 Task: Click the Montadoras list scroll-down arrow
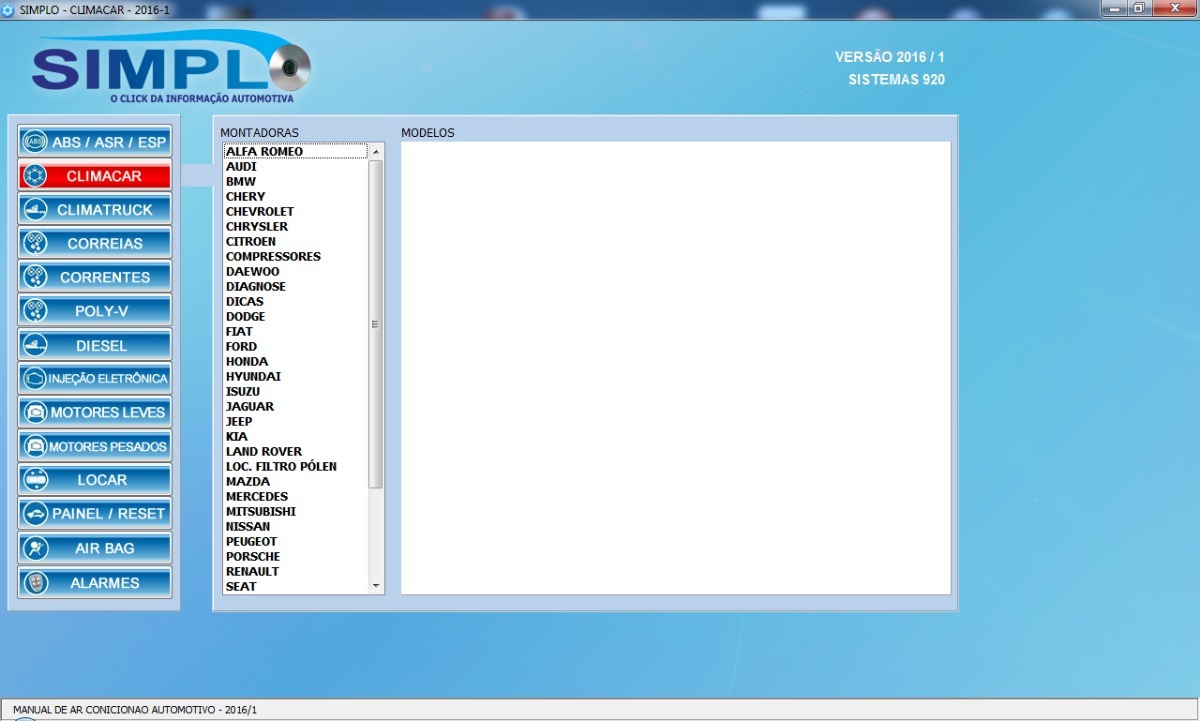[x=376, y=585]
